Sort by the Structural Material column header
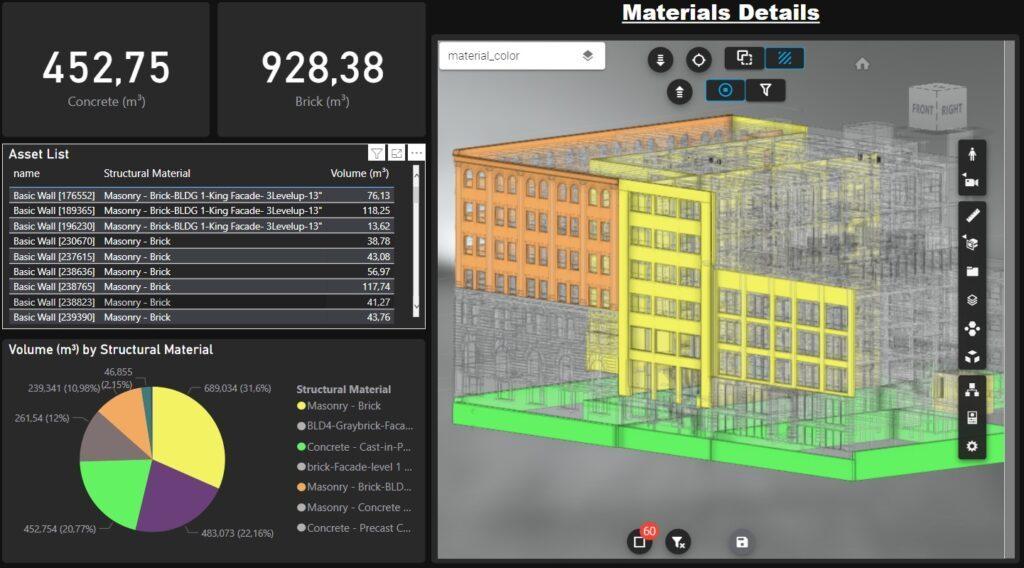 click(147, 173)
